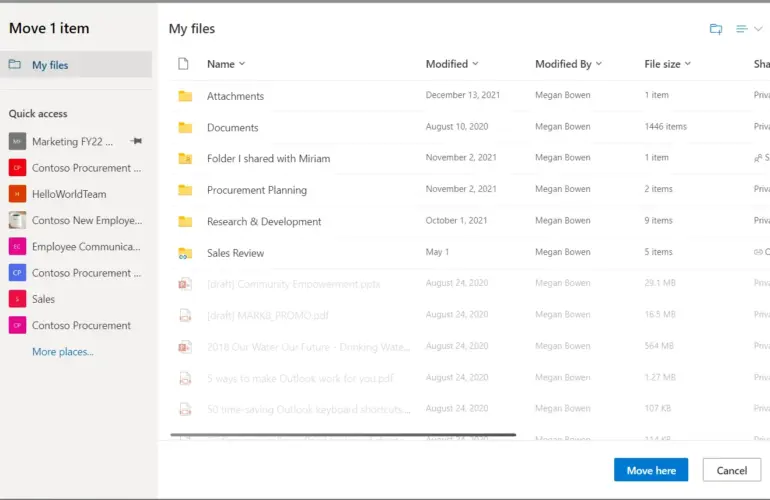The height and width of the screenshot is (500, 770).
Task: Click the Procurement Planning folder icon
Action: click(x=185, y=190)
